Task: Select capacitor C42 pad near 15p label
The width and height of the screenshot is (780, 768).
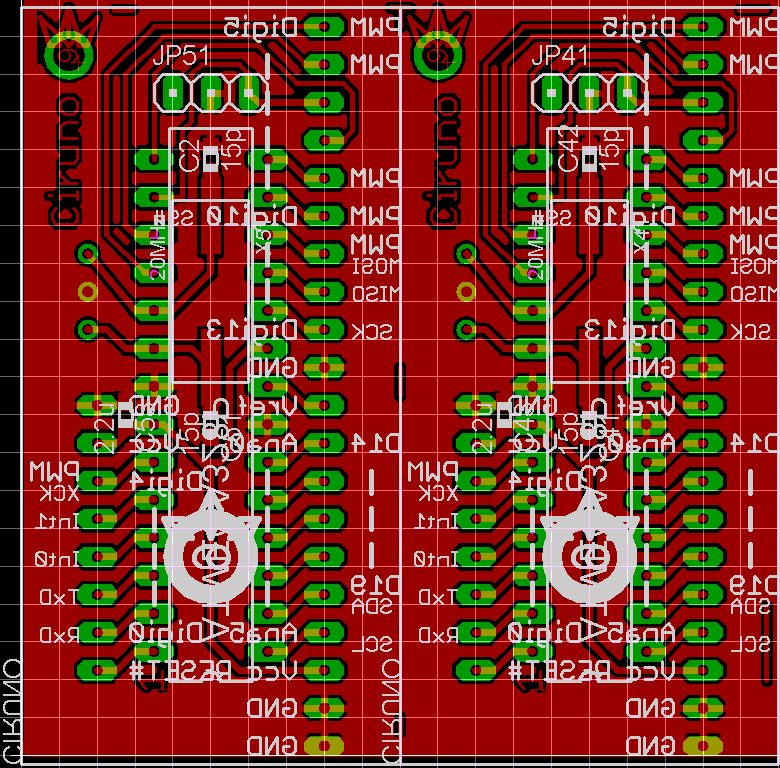Action: [590, 159]
